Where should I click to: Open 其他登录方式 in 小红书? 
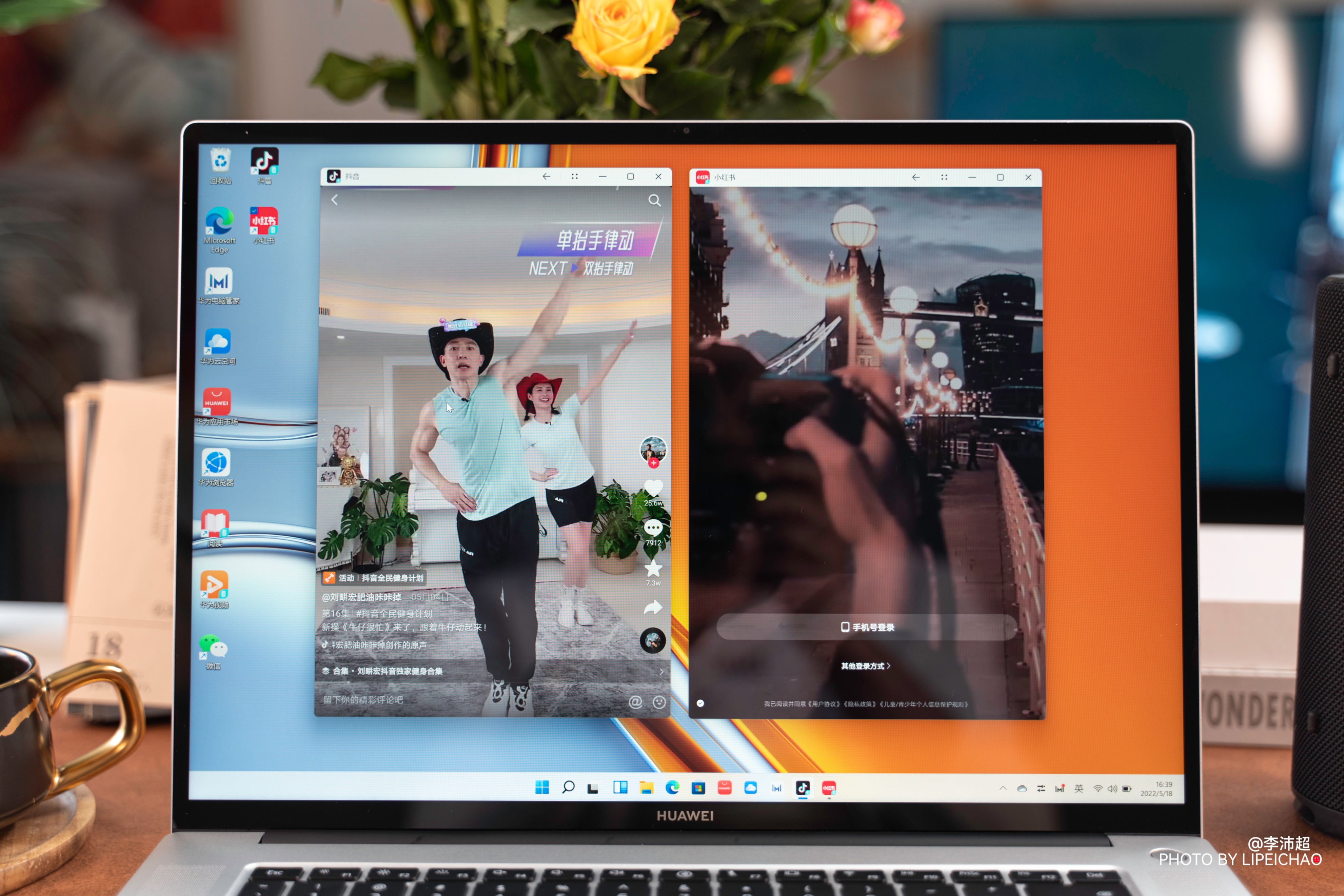pyautogui.click(x=865, y=666)
